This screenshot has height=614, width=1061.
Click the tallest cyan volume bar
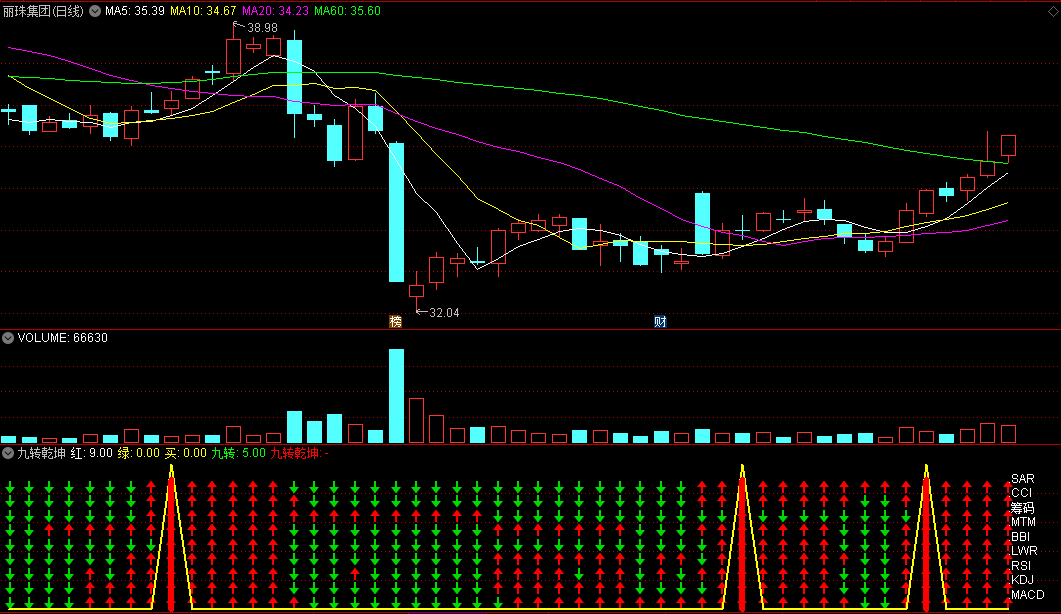click(x=397, y=396)
